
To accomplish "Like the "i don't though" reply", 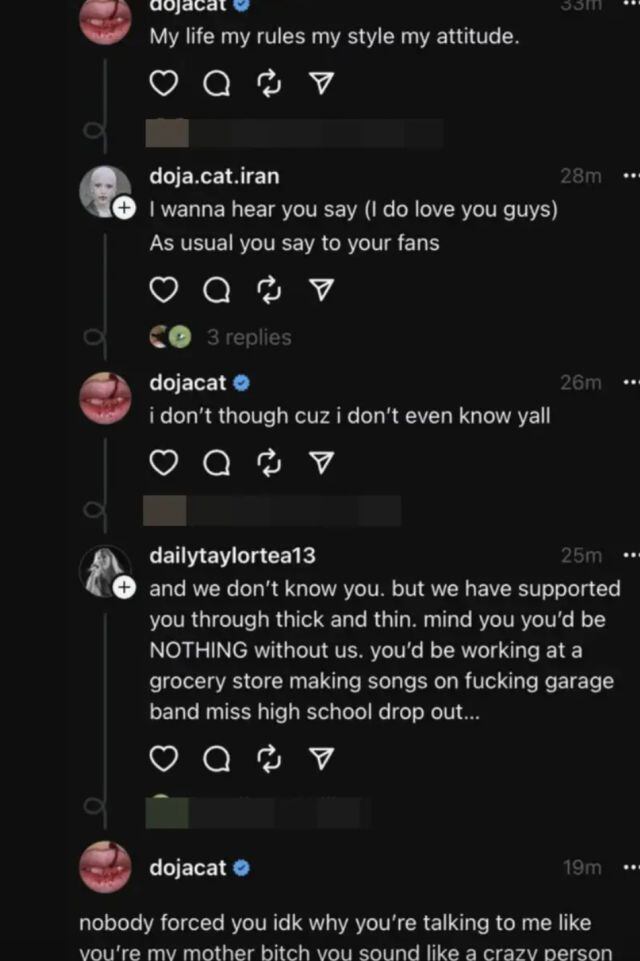I will pyautogui.click(x=163, y=463).
